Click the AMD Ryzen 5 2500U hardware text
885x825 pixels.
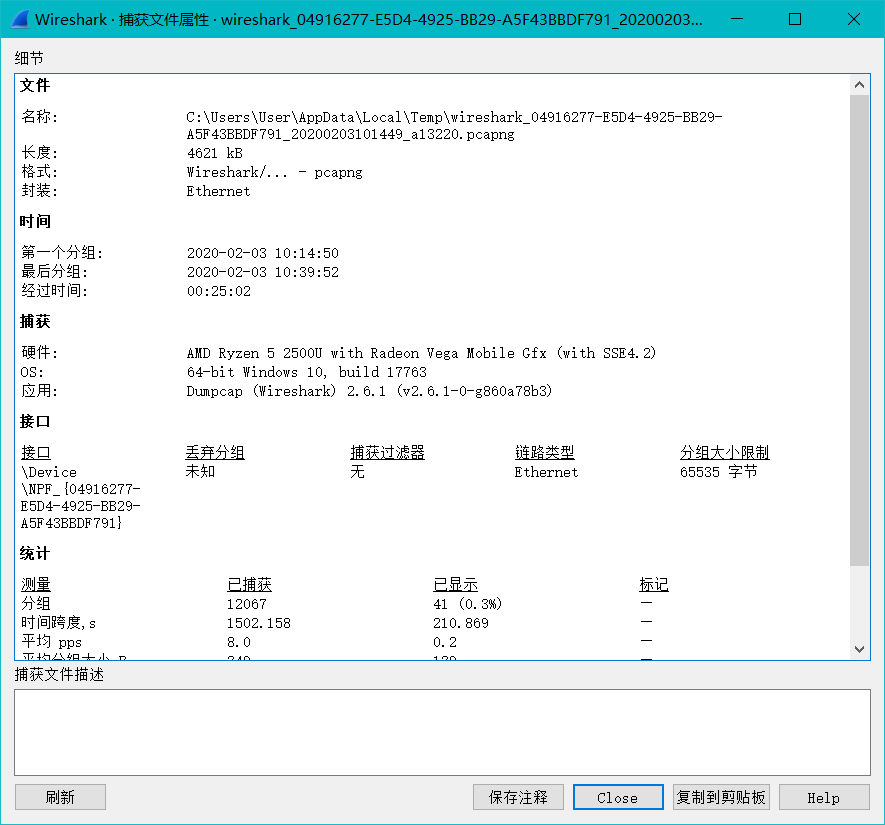pos(421,353)
